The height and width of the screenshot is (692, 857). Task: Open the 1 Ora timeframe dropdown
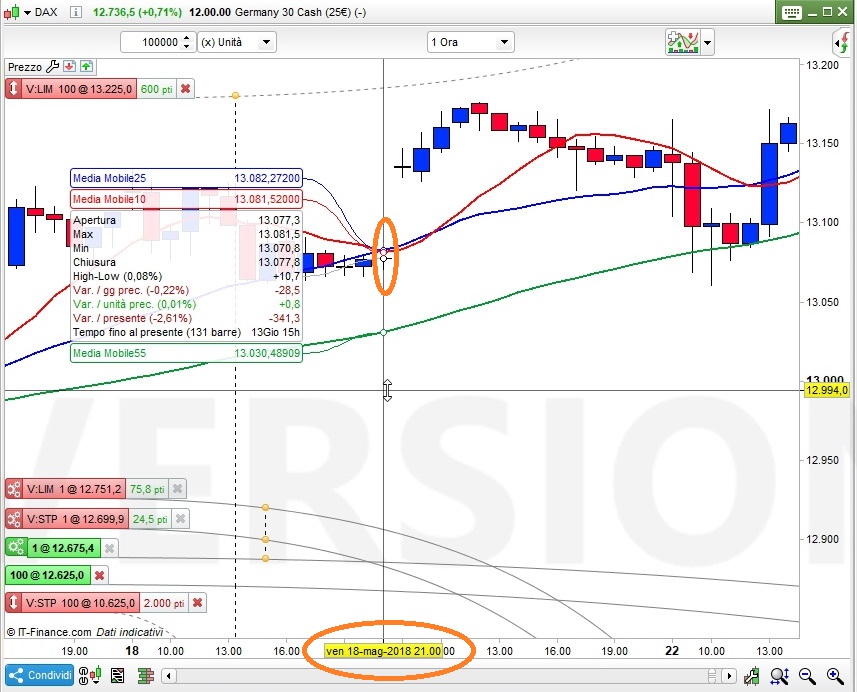pos(470,42)
